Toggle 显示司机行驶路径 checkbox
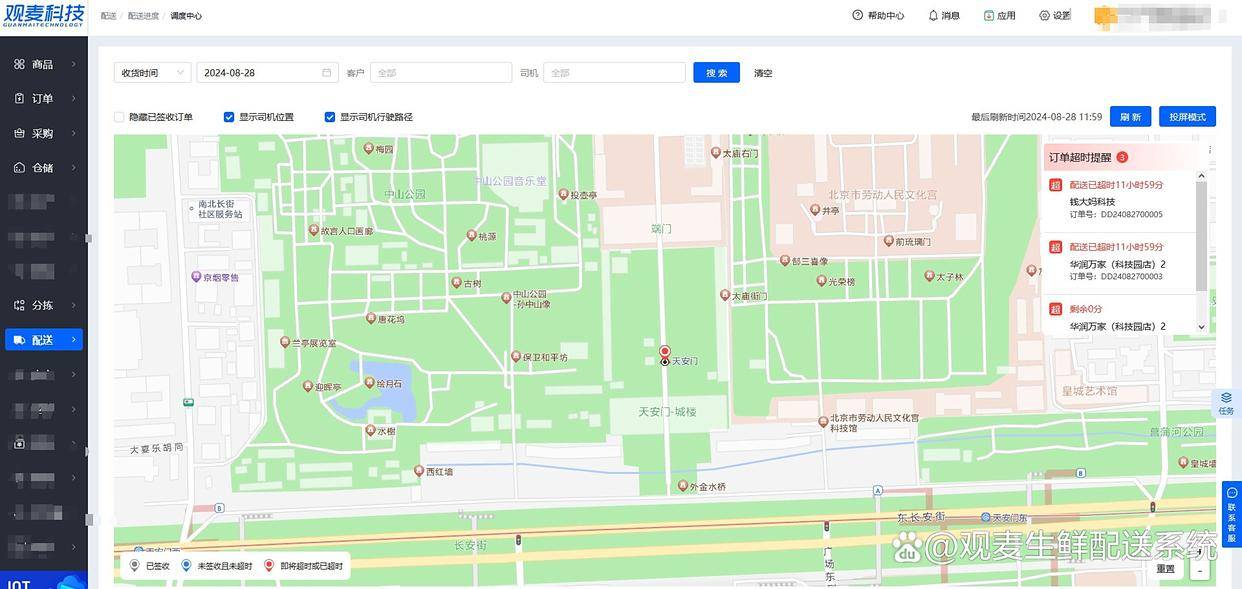1242x589 pixels. tap(330, 117)
